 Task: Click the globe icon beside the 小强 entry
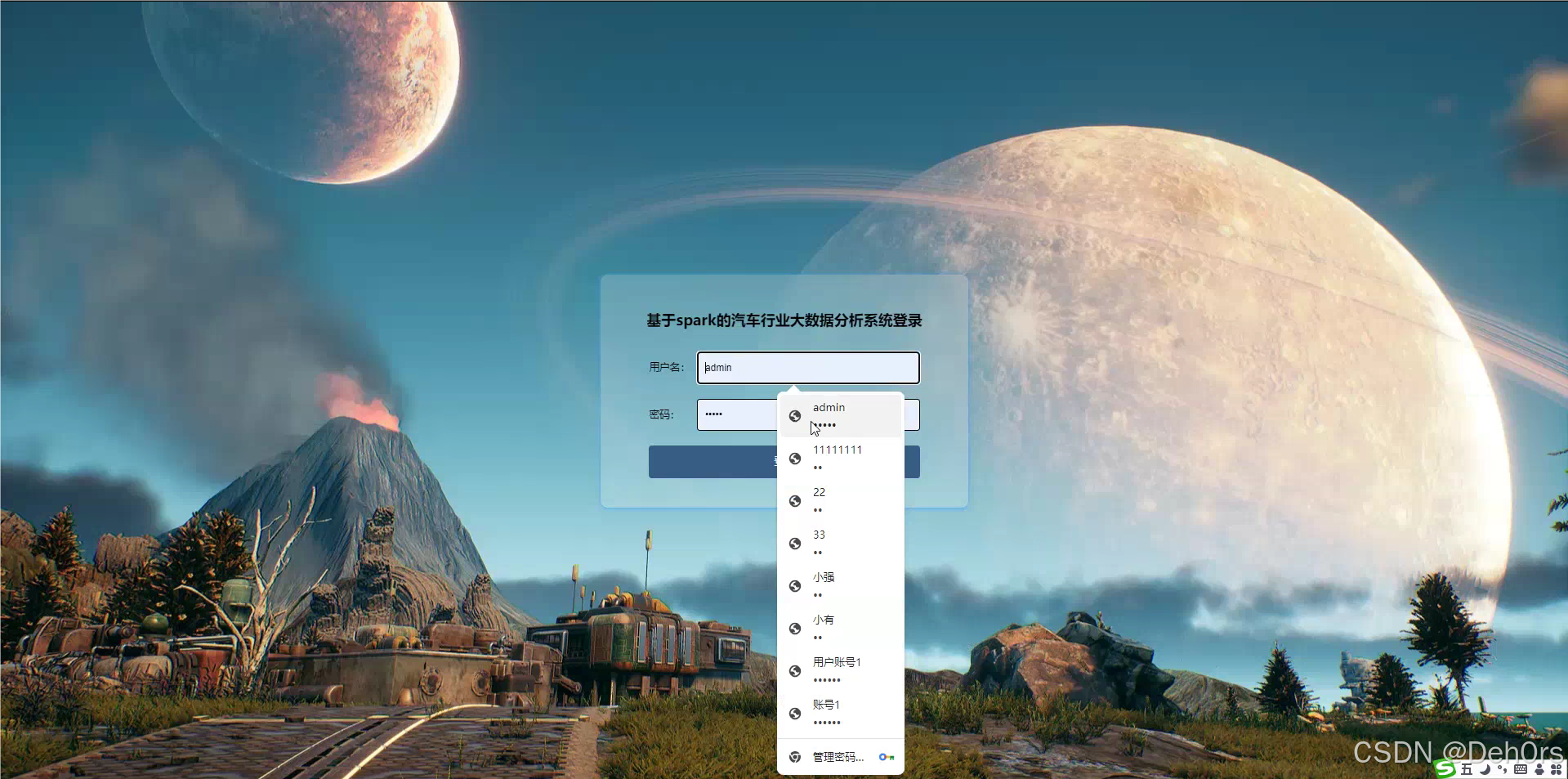pyautogui.click(x=795, y=586)
